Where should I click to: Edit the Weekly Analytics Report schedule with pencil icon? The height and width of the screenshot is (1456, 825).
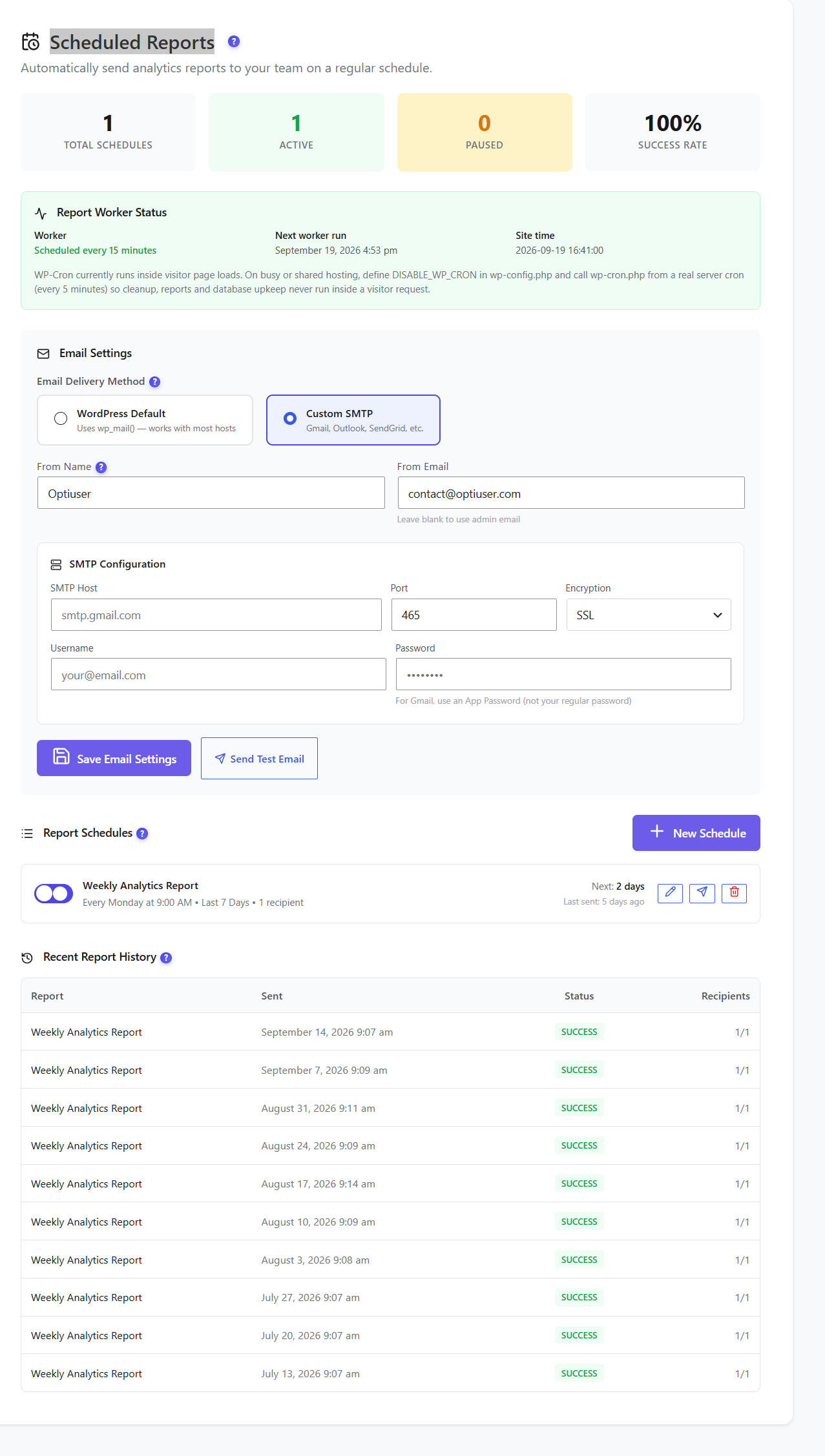click(x=670, y=893)
